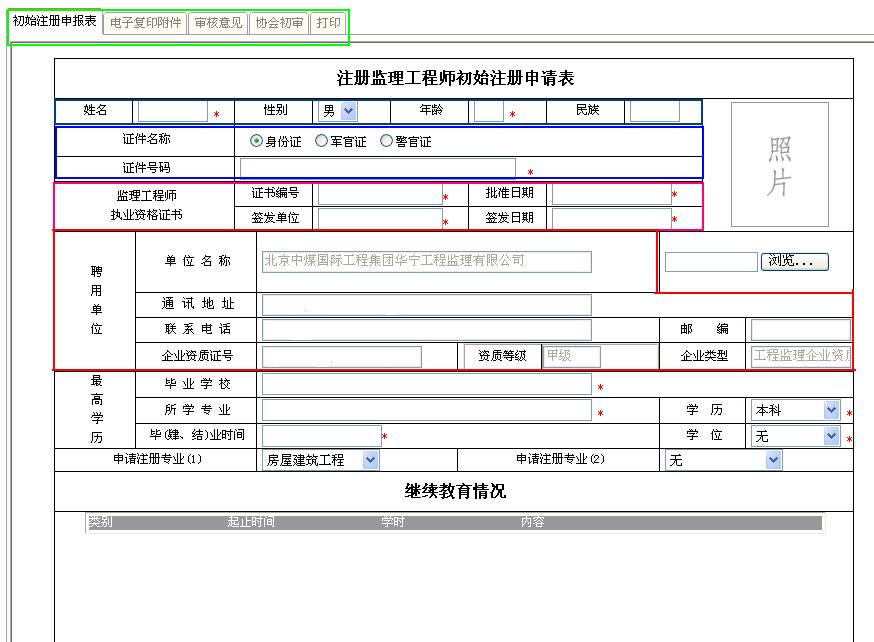
Task: Click the 姓名 input field
Action: click(x=172, y=111)
